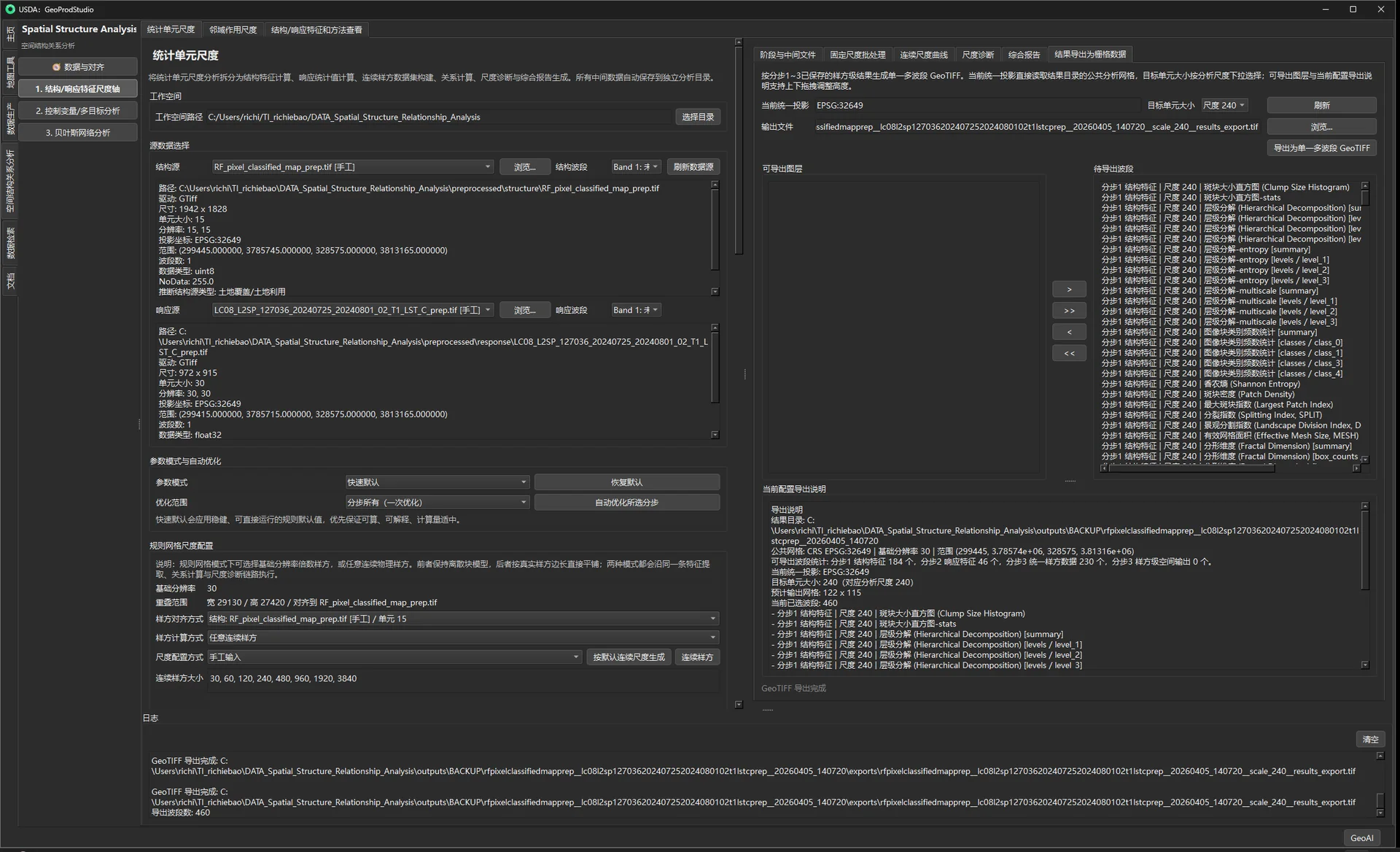Viewport: 1400px width, 852px height.
Task: Select 香农熵 (Shannon Entropy) band row
Action: (1229, 384)
